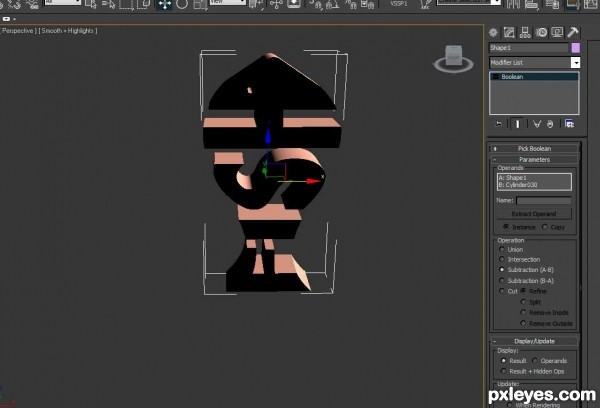The image size is (600, 408).
Task: Open the Create command panel tab
Action: pyautogui.click(x=493, y=33)
